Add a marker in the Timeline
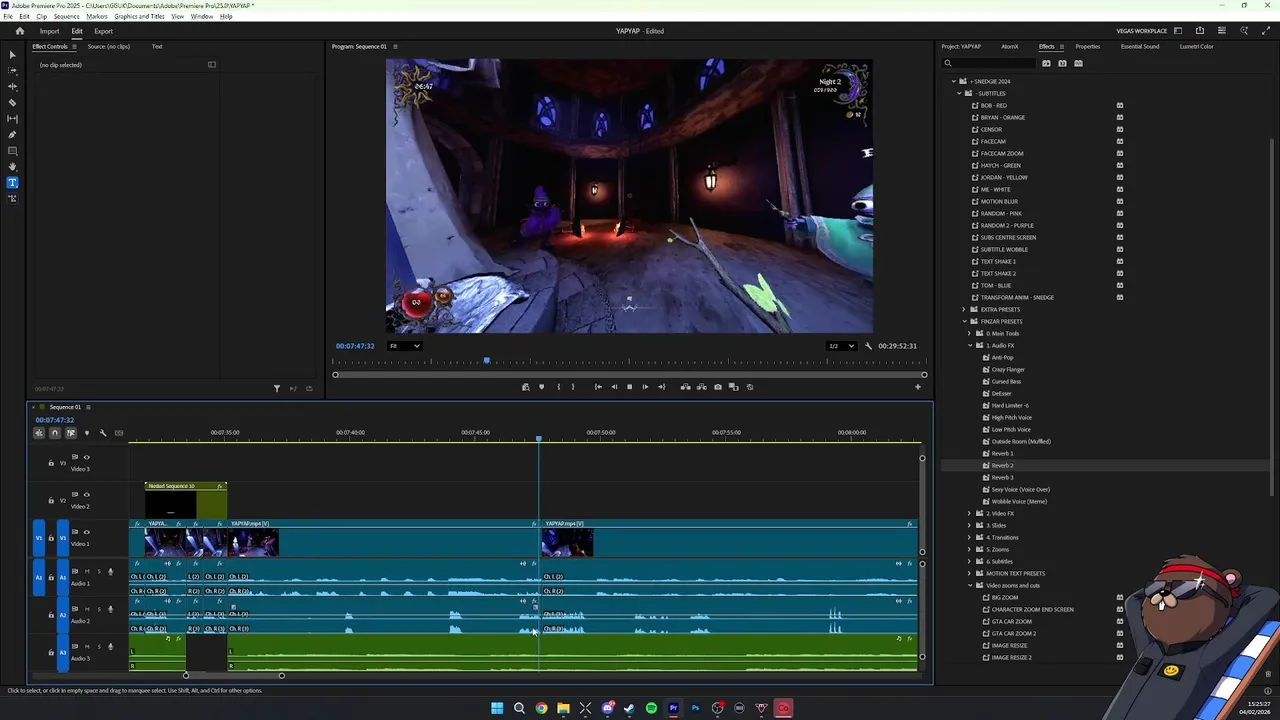 point(86,433)
